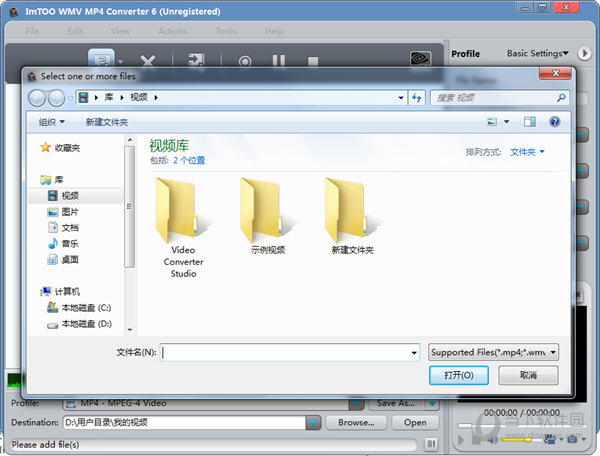
Task: Open the File menu
Action: point(32,31)
